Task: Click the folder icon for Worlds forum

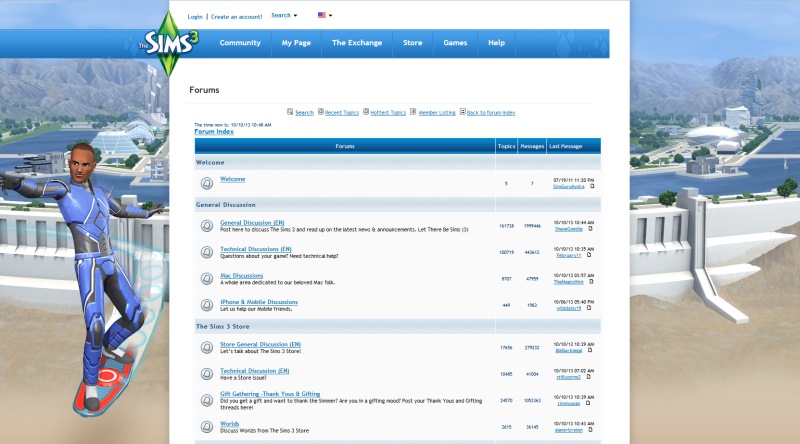Action: coord(207,427)
